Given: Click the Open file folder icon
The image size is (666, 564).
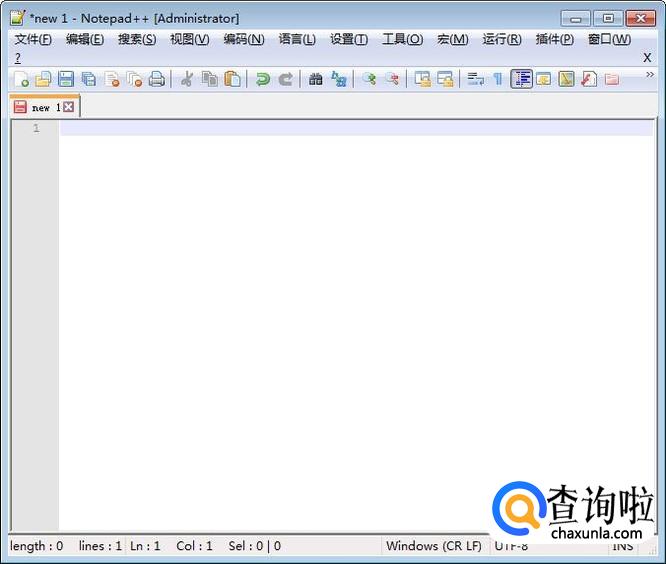Looking at the screenshot, I should pyautogui.click(x=43, y=79).
